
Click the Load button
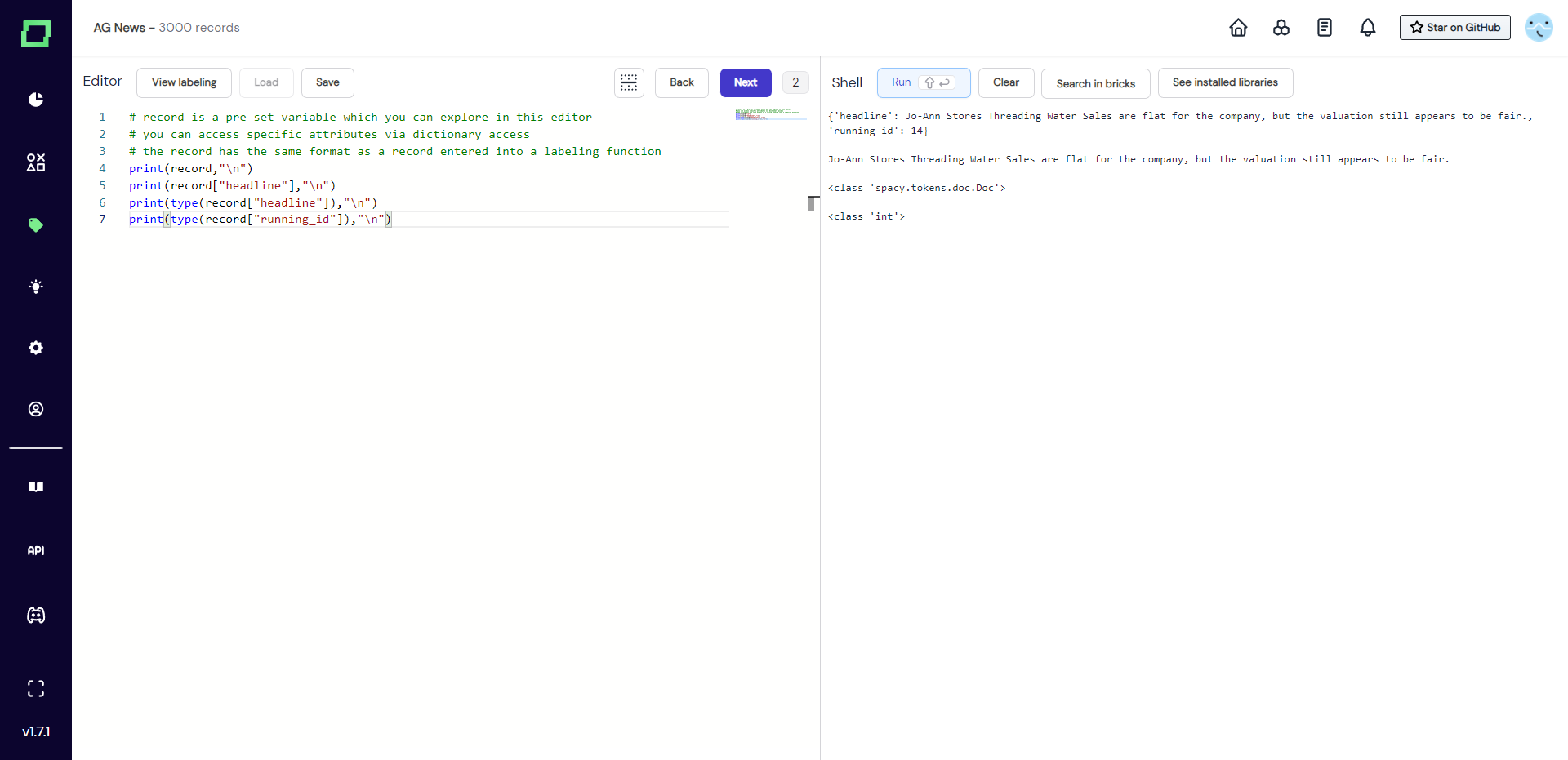coord(266,82)
